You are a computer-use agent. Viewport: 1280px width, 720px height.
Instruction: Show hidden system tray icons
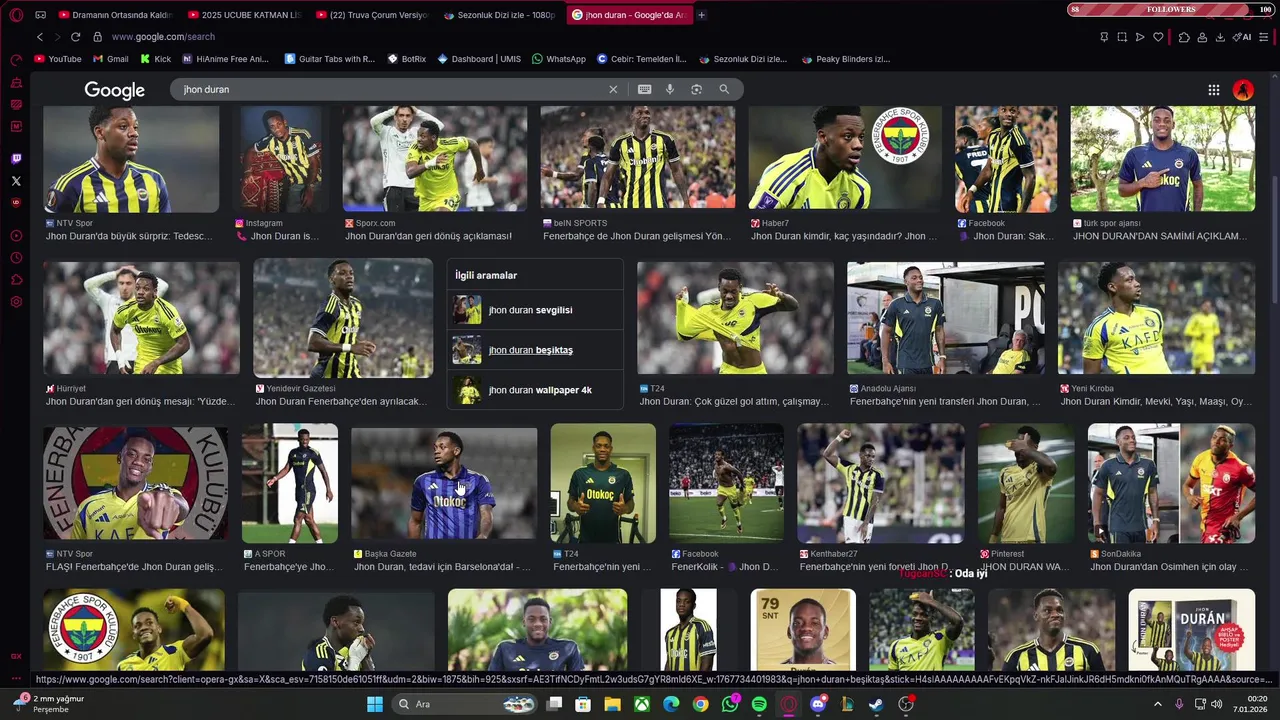coord(1158,704)
